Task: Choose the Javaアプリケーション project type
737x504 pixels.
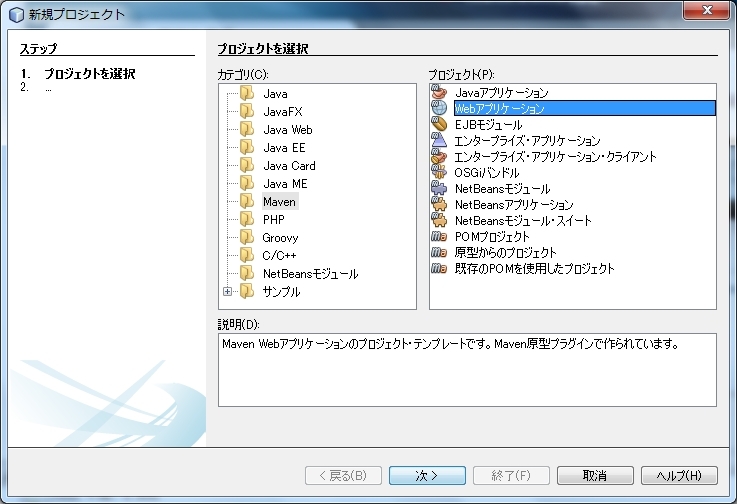Action: 502,92
